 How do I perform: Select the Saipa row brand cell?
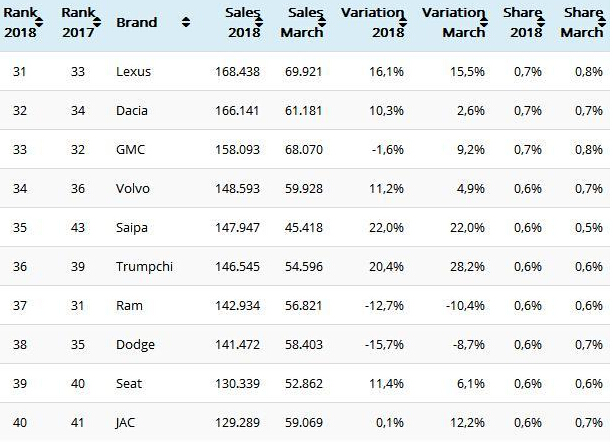point(133,227)
